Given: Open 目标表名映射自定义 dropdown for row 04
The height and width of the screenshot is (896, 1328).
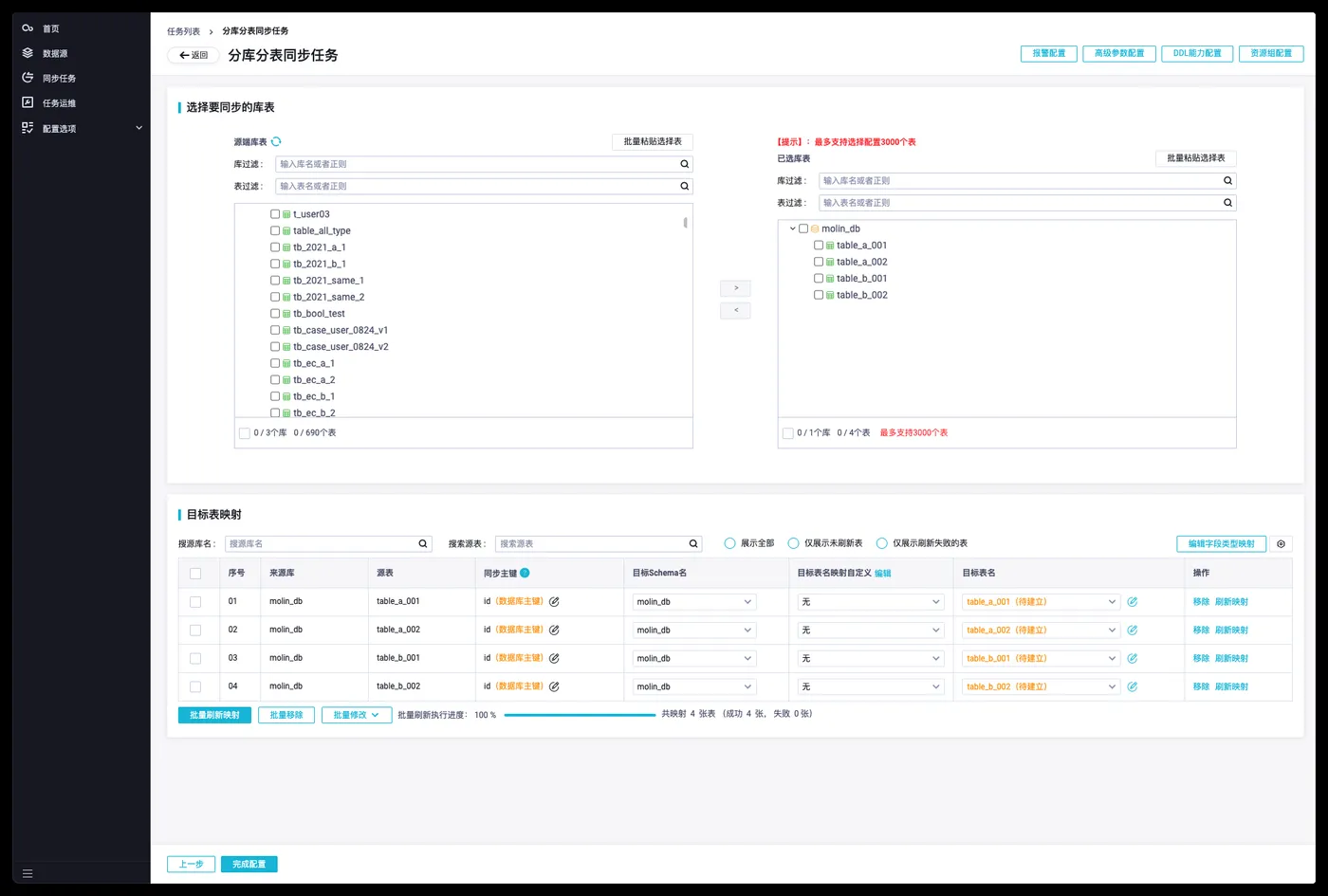Looking at the screenshot, I should pos(871,686).
